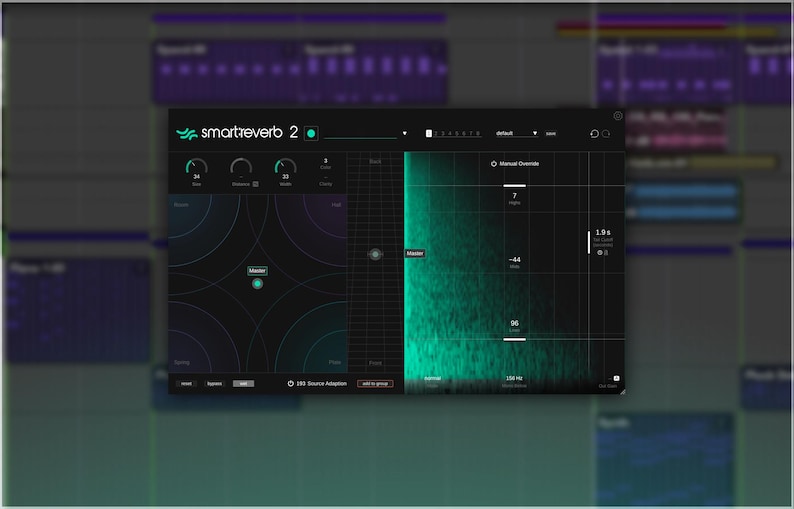
Task: Click the Master dot in reverb matrix
Action: coord(258,284)
